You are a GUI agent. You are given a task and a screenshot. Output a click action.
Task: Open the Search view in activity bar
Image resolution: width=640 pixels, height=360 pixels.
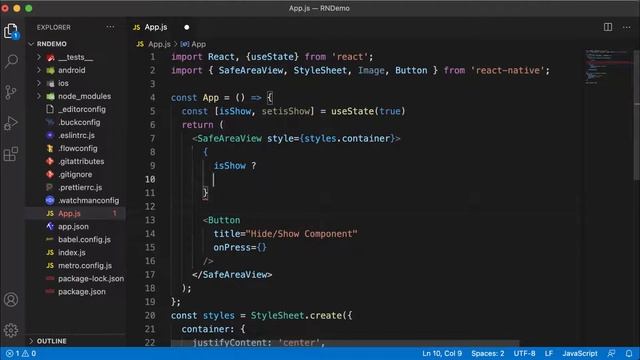11,62
